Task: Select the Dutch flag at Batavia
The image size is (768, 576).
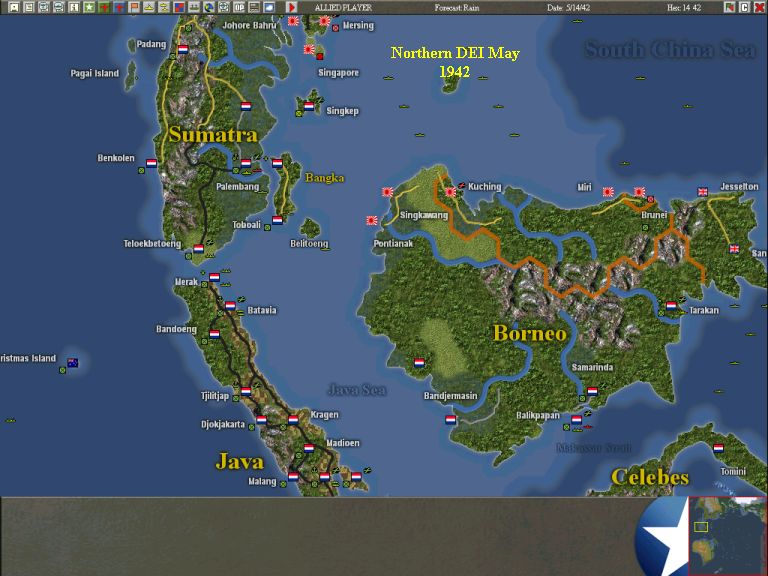Action: 230,305
